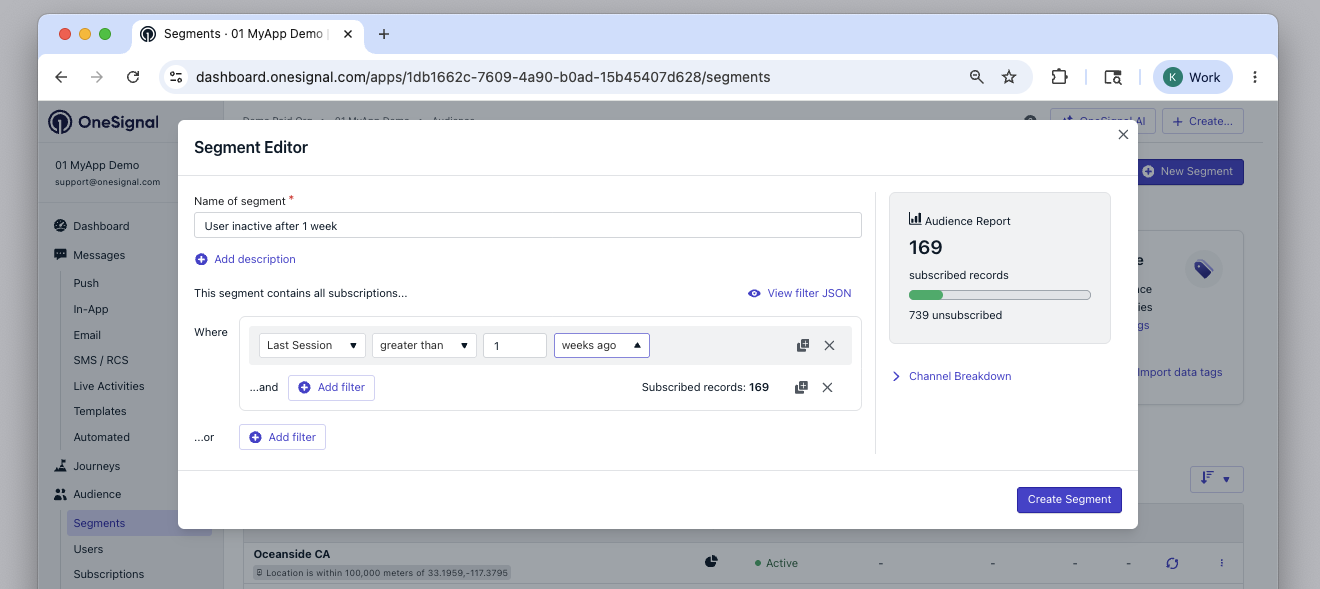The width and height of the screenshot is (1320, 589).
Task: Open Push in the sidebar
Action: pos(86,283)
